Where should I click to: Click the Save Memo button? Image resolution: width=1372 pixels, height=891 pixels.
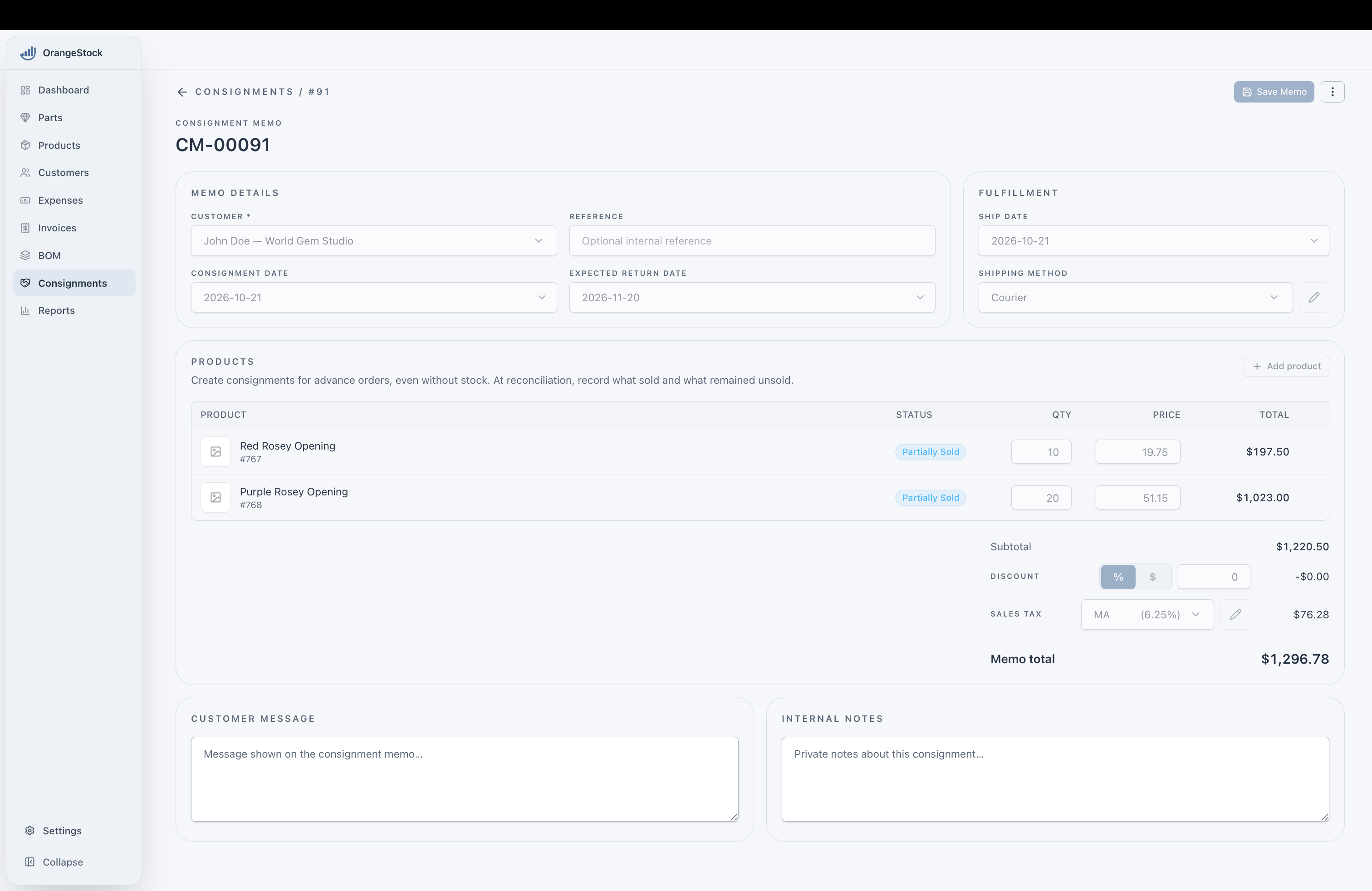tap(1274, 92)
